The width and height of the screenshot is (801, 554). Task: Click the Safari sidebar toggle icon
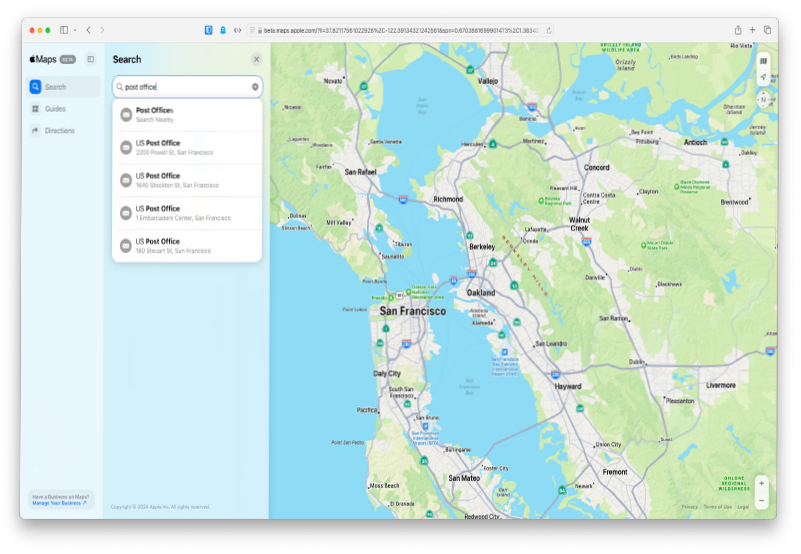[x=64, y=30]
